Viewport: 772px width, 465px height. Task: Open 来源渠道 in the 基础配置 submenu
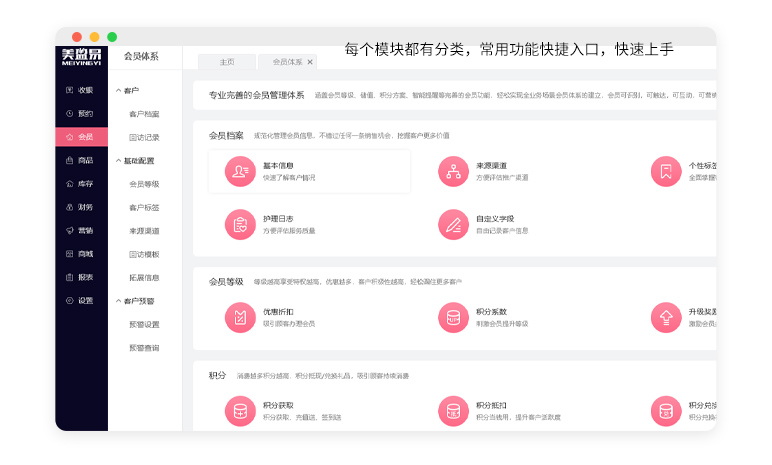coord(144,231)
